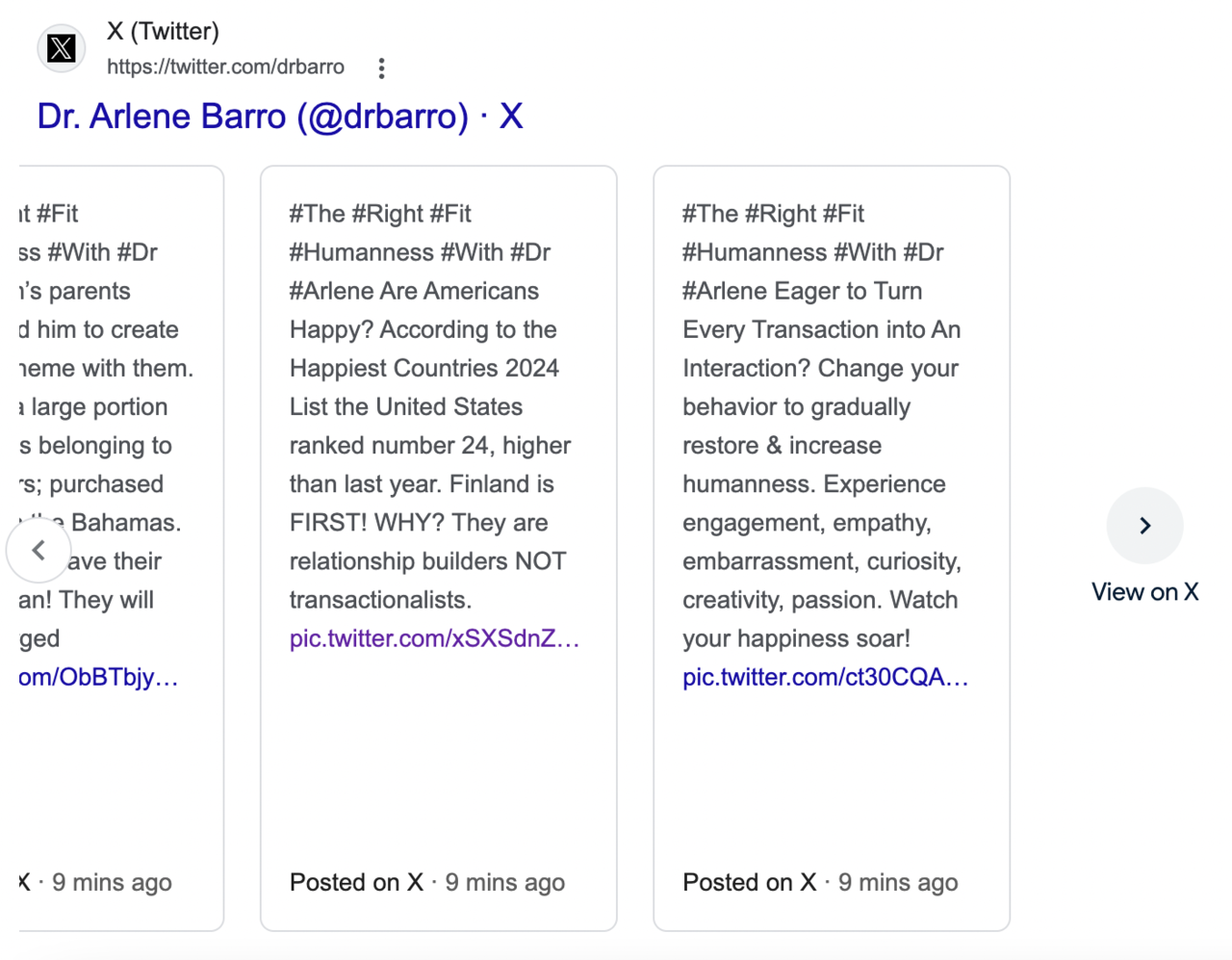This screenshot has width=1232, height=960.
Task: Open the three-dot options menu beside URL
Action: click(382, 67)
